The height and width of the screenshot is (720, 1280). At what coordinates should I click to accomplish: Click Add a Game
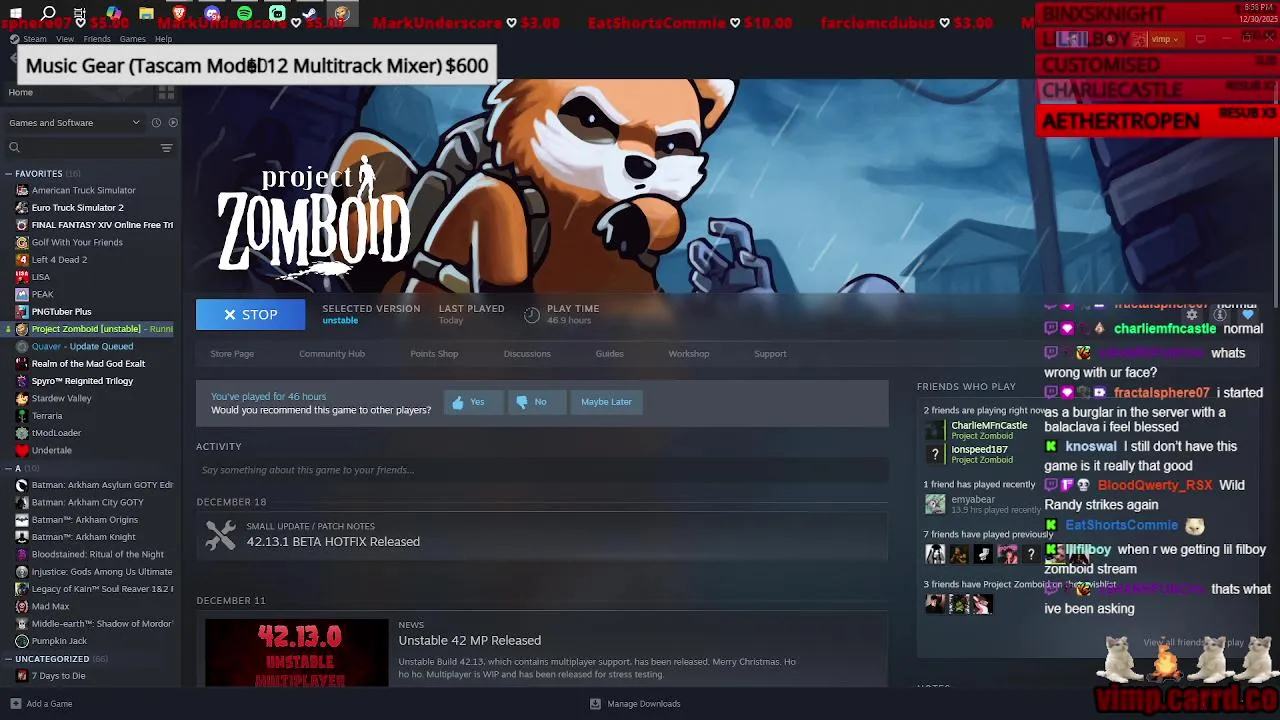(x=41, y=704)
